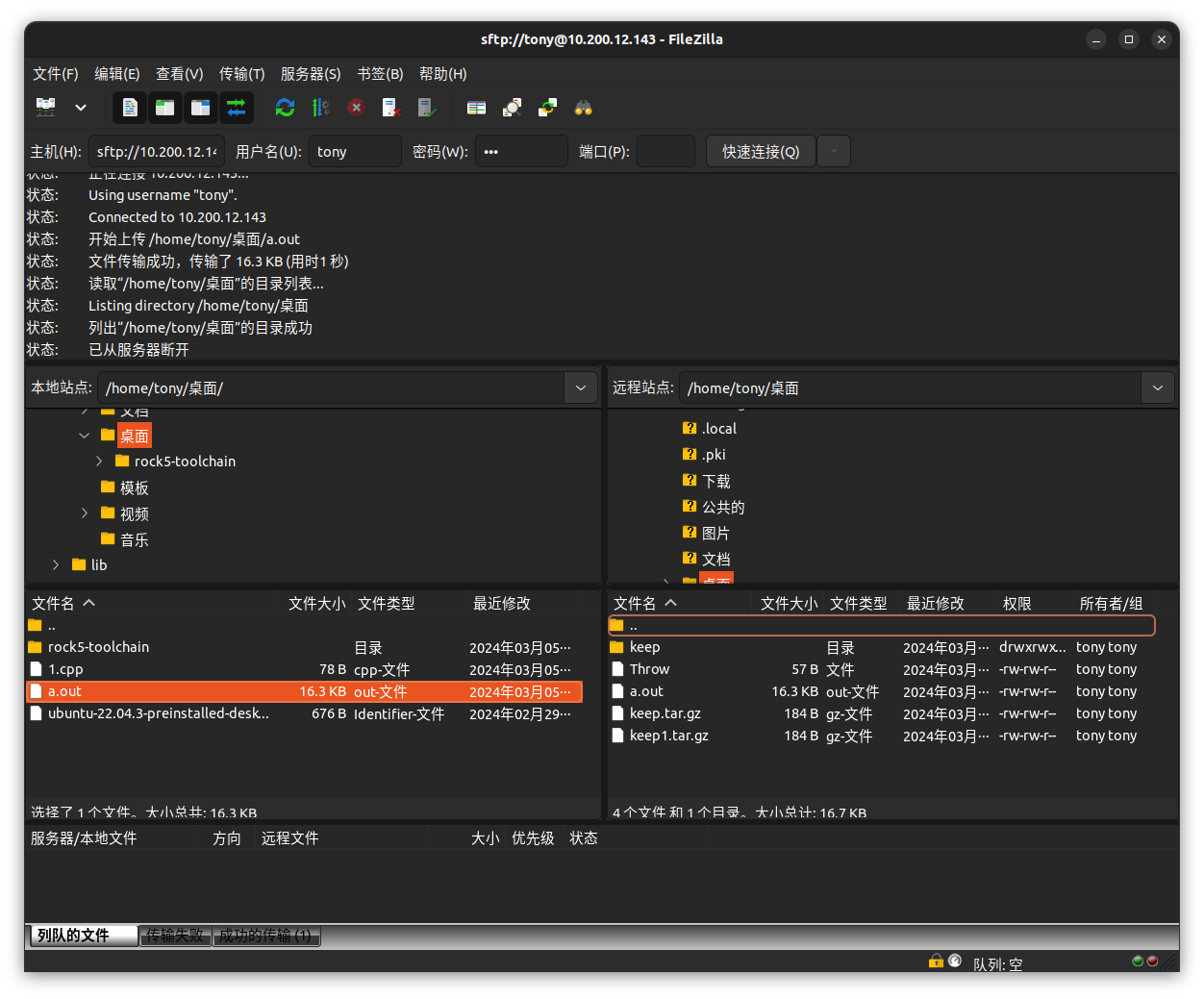
Task: Switch to the 传输失败 tab
Action: pos(175,936)
